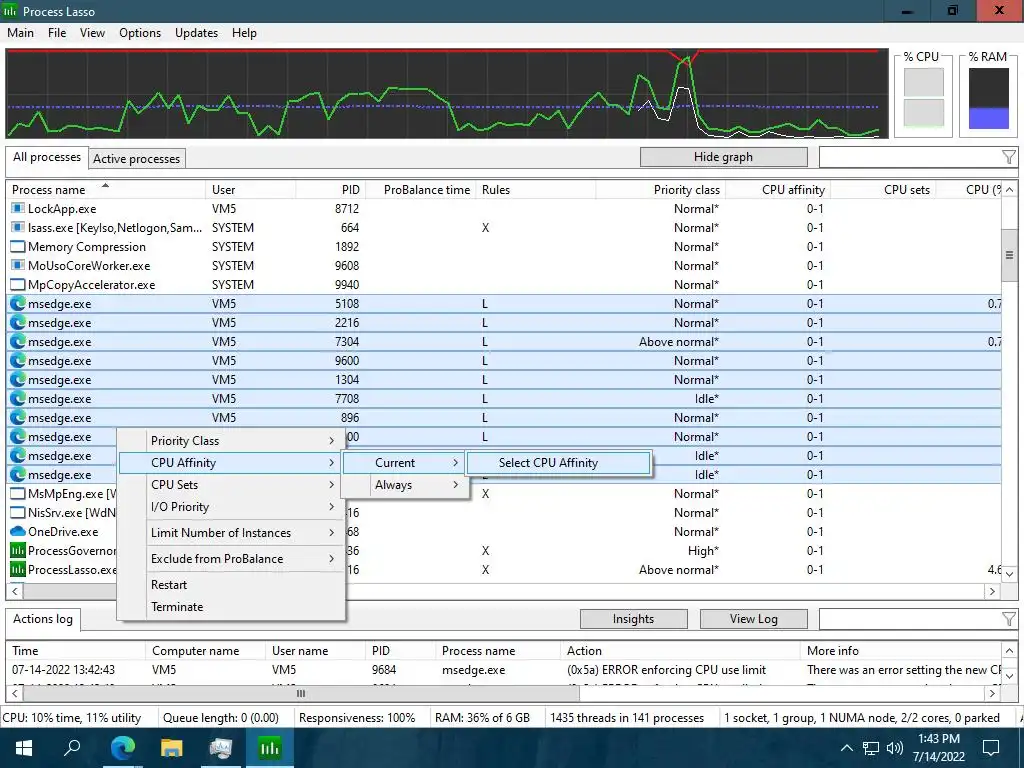Image resolution: width=1024 pixels, height=768 pixels.
Task: Open File Explorer from the taskbar
Action: point(171,748)
